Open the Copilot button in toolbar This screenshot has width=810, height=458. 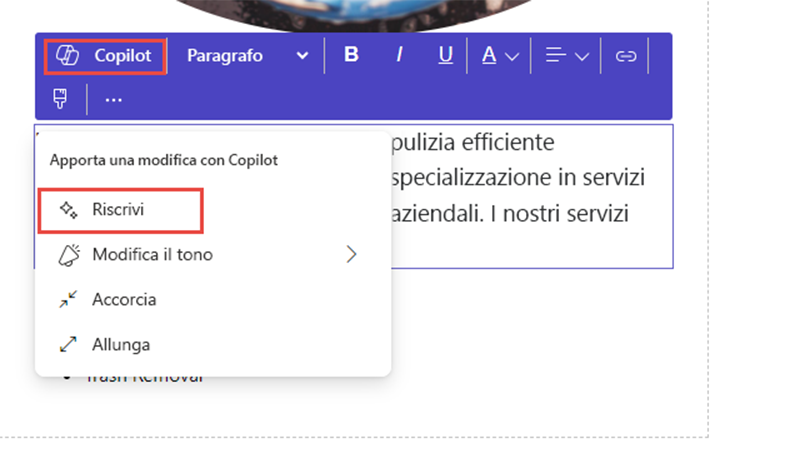click(105, 56)
